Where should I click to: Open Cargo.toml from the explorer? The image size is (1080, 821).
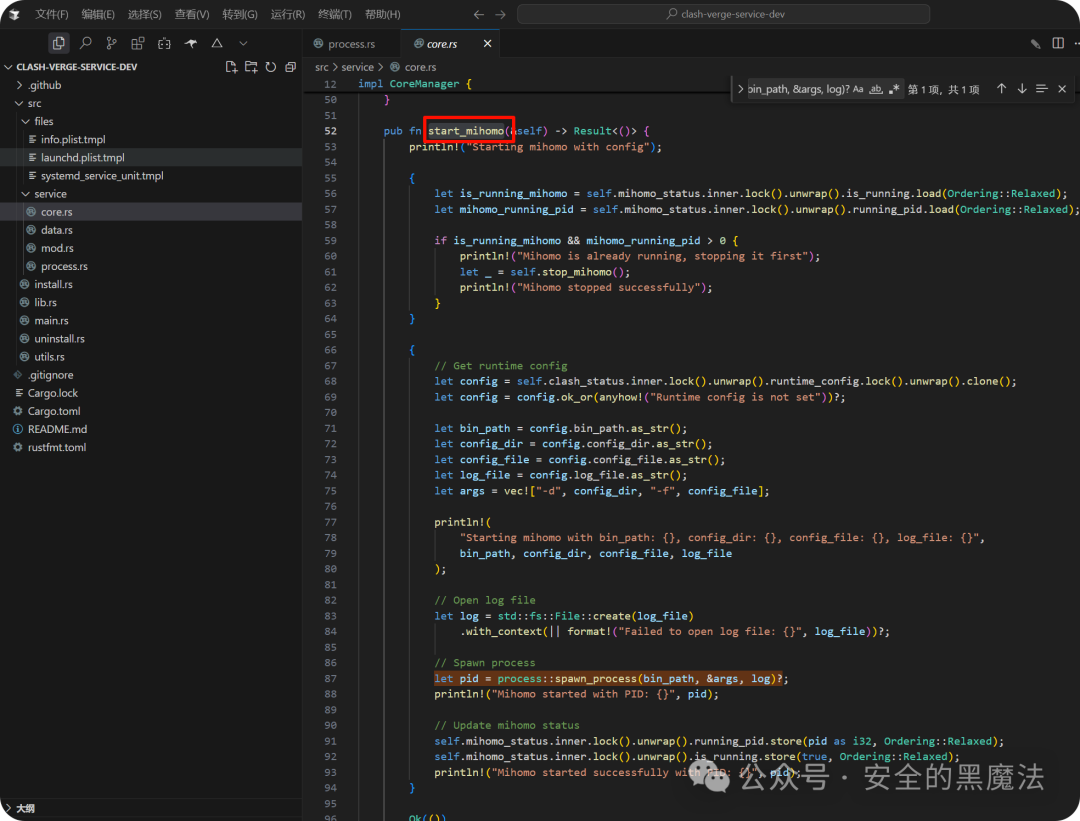pos(54,411)
